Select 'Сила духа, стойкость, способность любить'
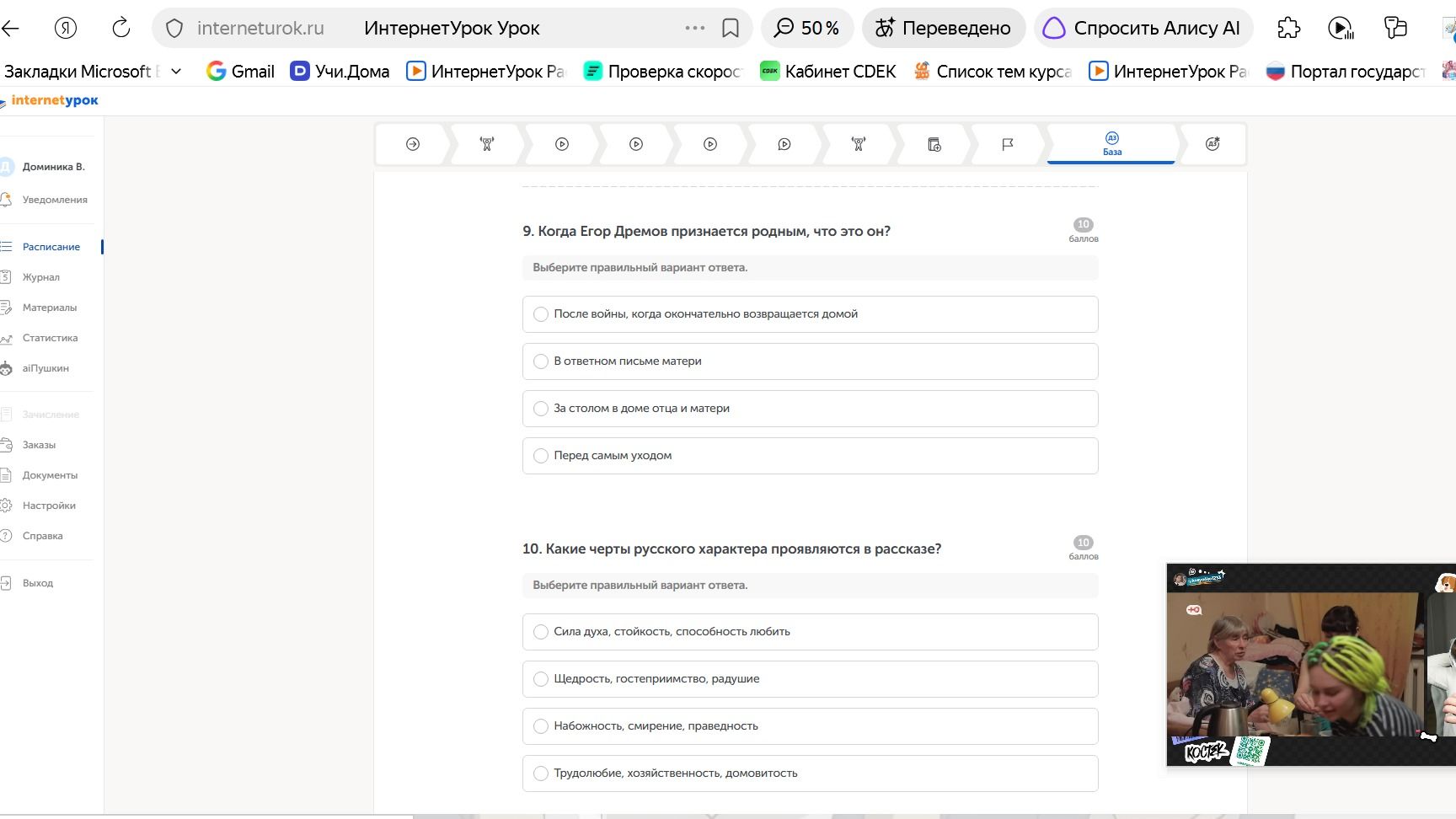Viewport: 1456px width, 819px height. 810,632
